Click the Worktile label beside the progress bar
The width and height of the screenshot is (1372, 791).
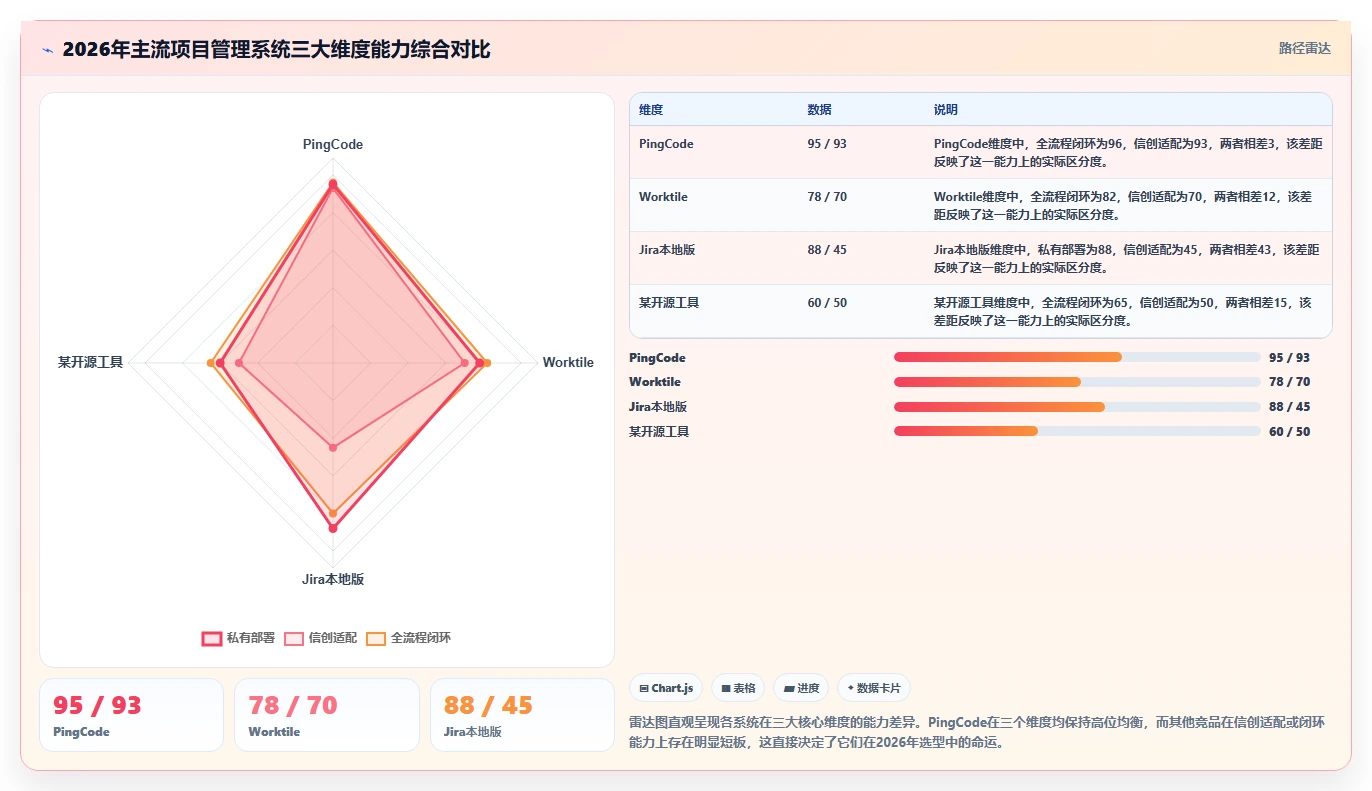pyautogui.click(x=655, y=382)
